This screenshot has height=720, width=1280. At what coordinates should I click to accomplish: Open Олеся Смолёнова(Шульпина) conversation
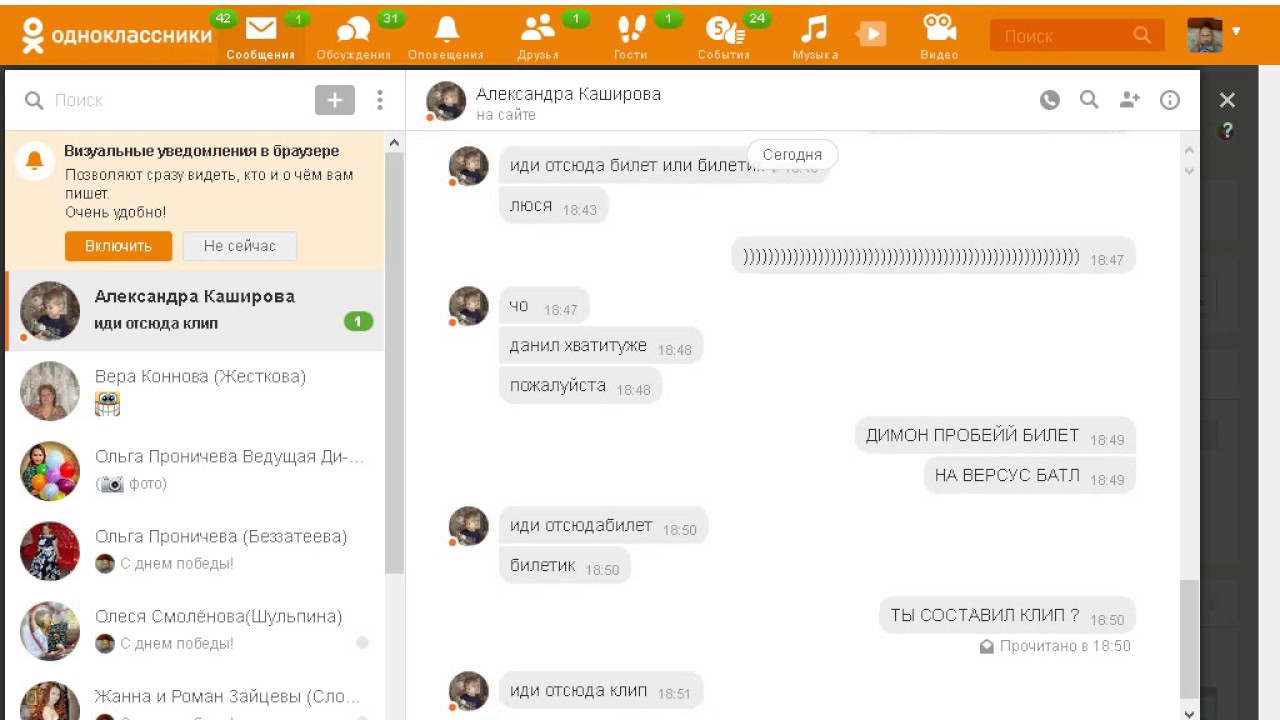(195, 630)
